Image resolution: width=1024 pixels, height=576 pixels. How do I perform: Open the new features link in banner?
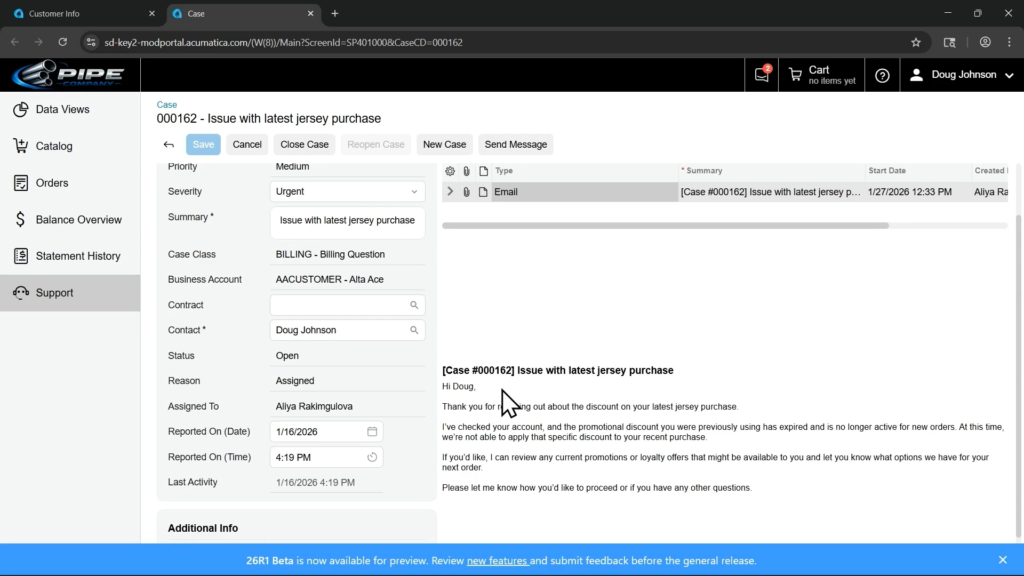497,561
